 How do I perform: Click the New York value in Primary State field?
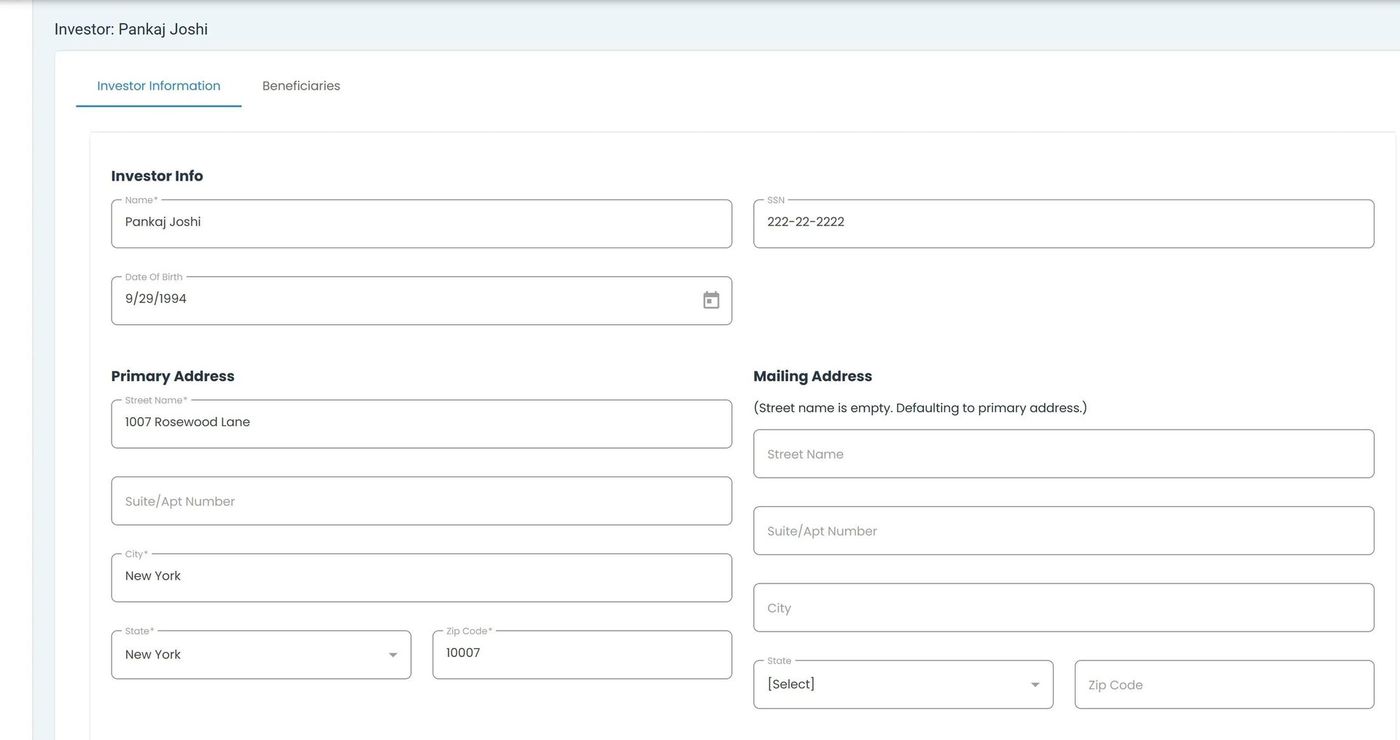click(x=153, y=655)
